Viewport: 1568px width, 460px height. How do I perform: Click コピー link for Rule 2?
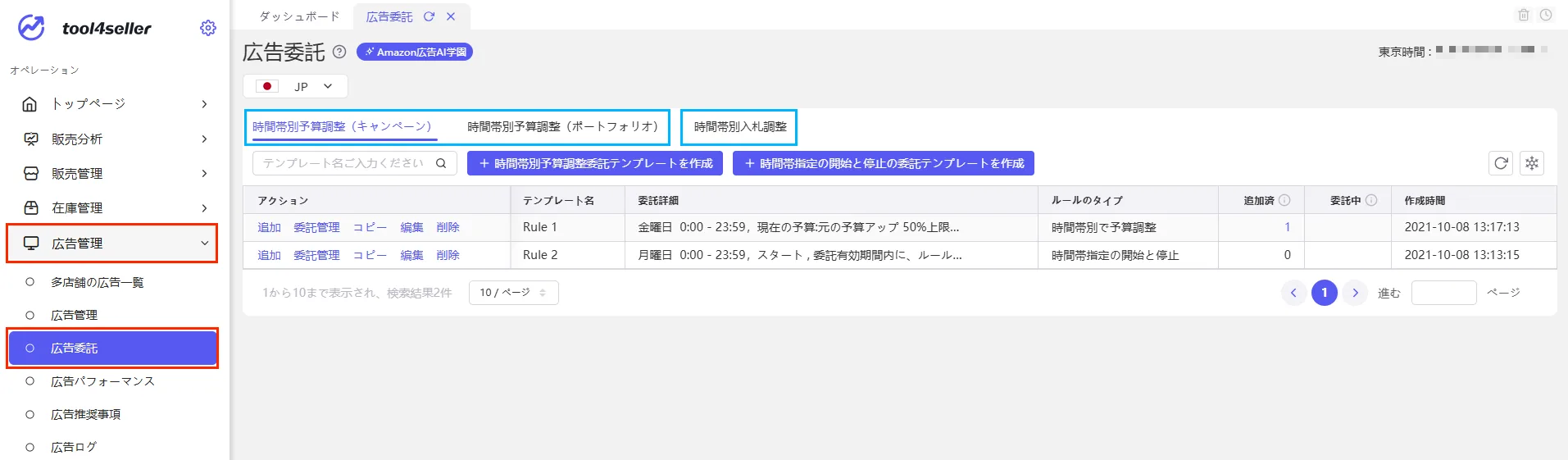[370, 255]
